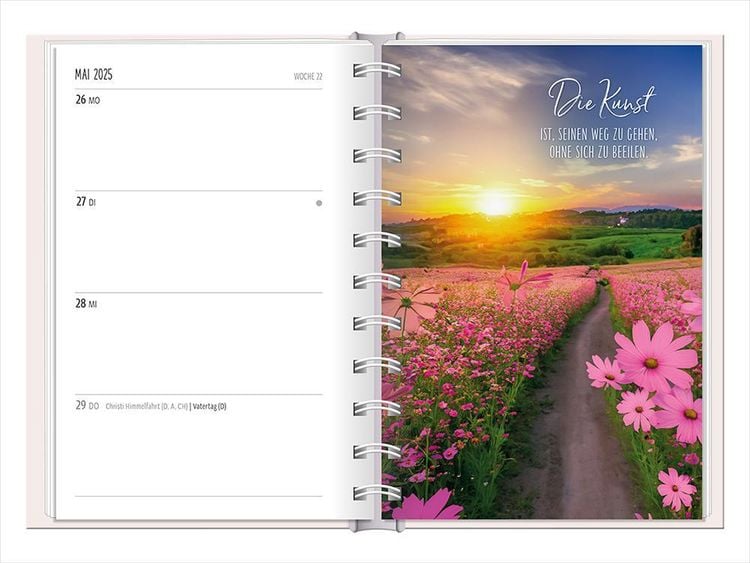750x563 pixels.
Task: Click the new moon dot beside 27 DI
Action: pos(319,203)
